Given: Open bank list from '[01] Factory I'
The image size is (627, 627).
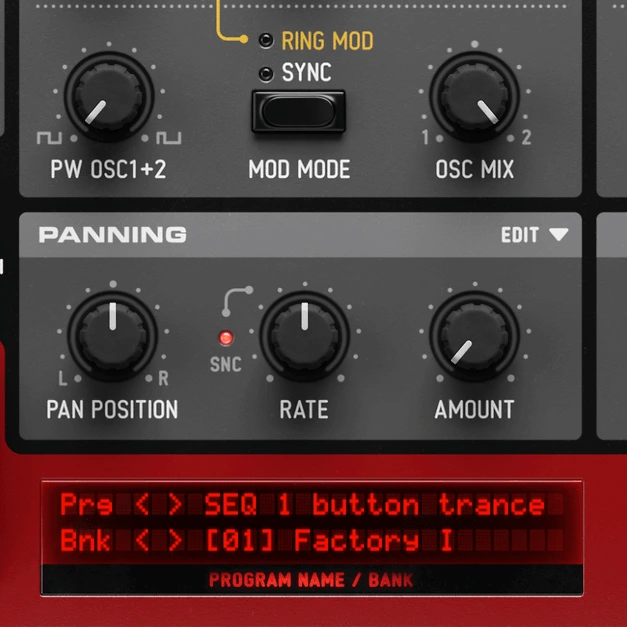Looking at the screenshot, I should (328, 542).
